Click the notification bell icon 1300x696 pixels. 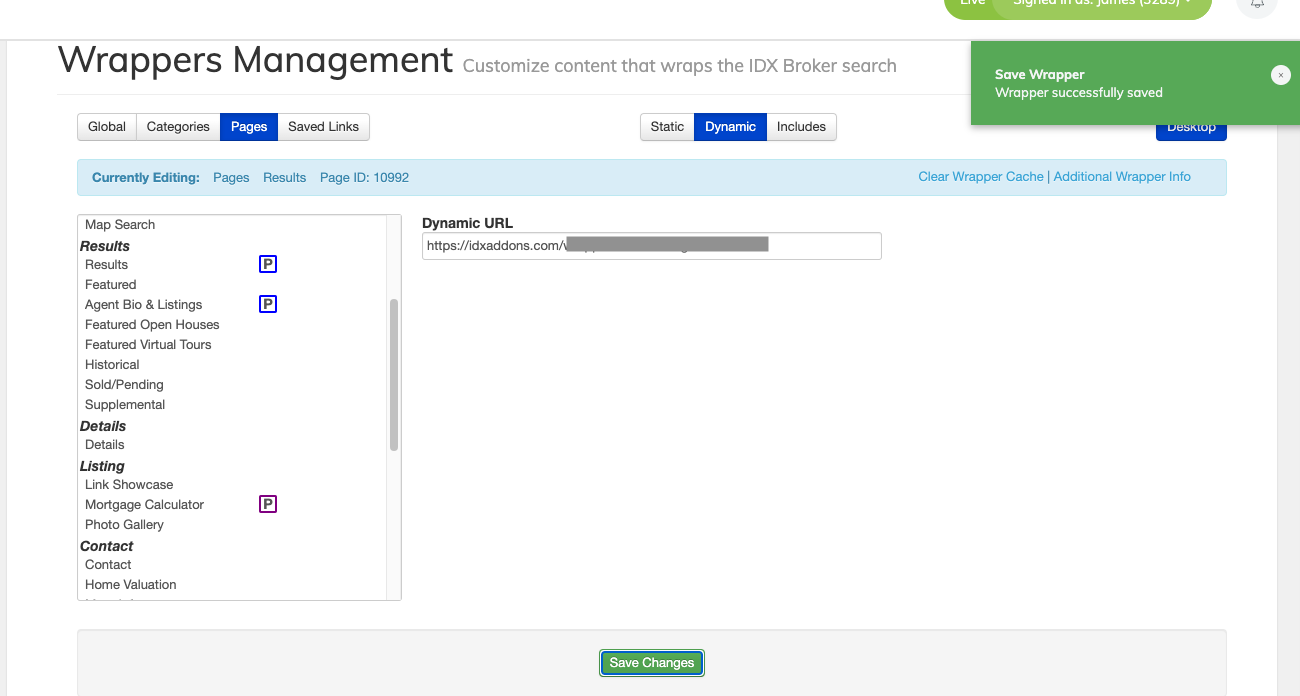pyautogui.click(x=1257, y=5)
